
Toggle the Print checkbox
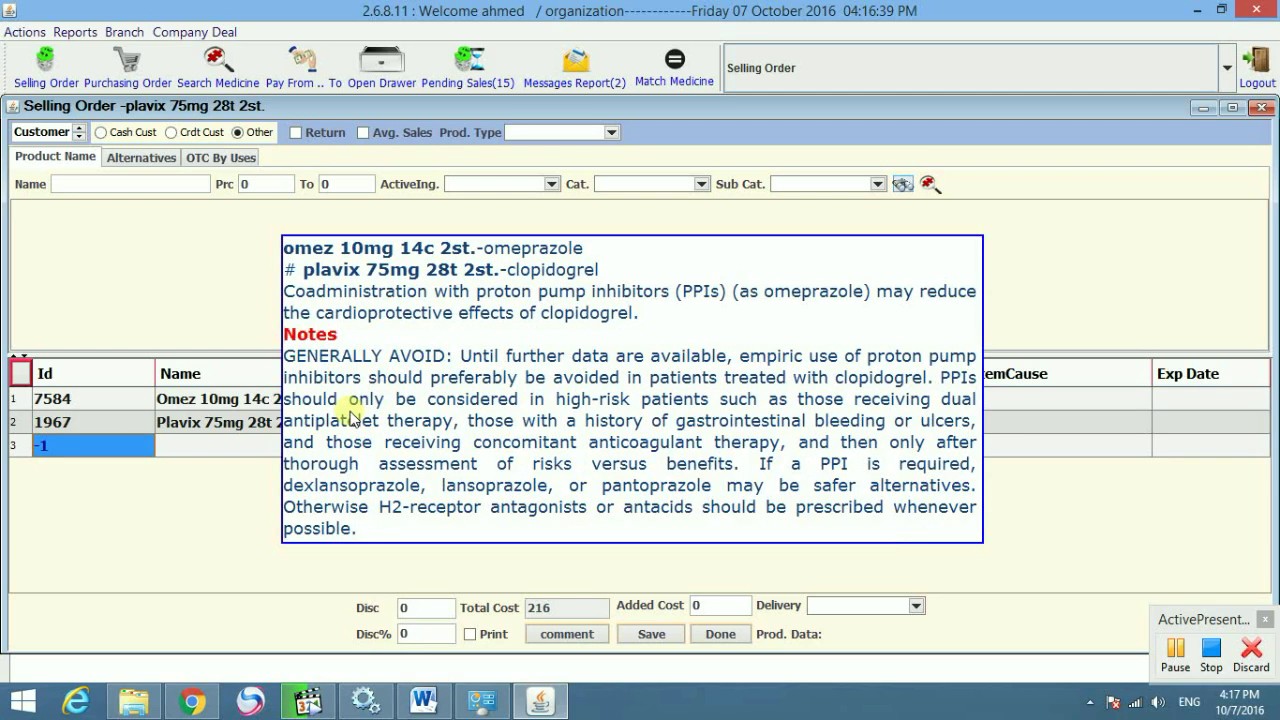tap(470, 634)
